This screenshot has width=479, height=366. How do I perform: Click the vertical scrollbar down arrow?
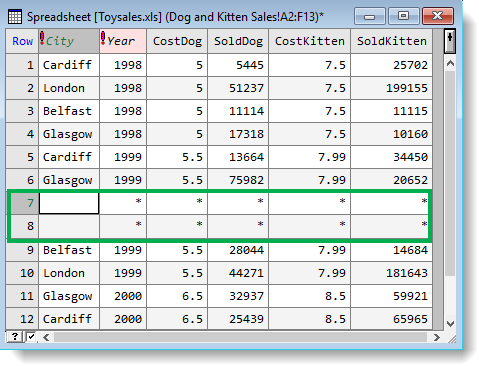(450, 323)
